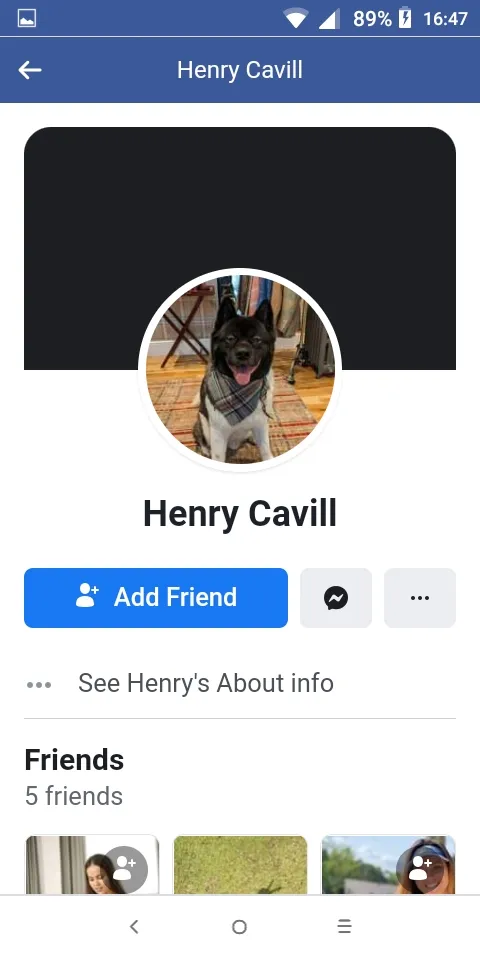This screenshot has height=960, width=480.
Task: Open the middle friend thumbnail
Action: pos(240,865)
